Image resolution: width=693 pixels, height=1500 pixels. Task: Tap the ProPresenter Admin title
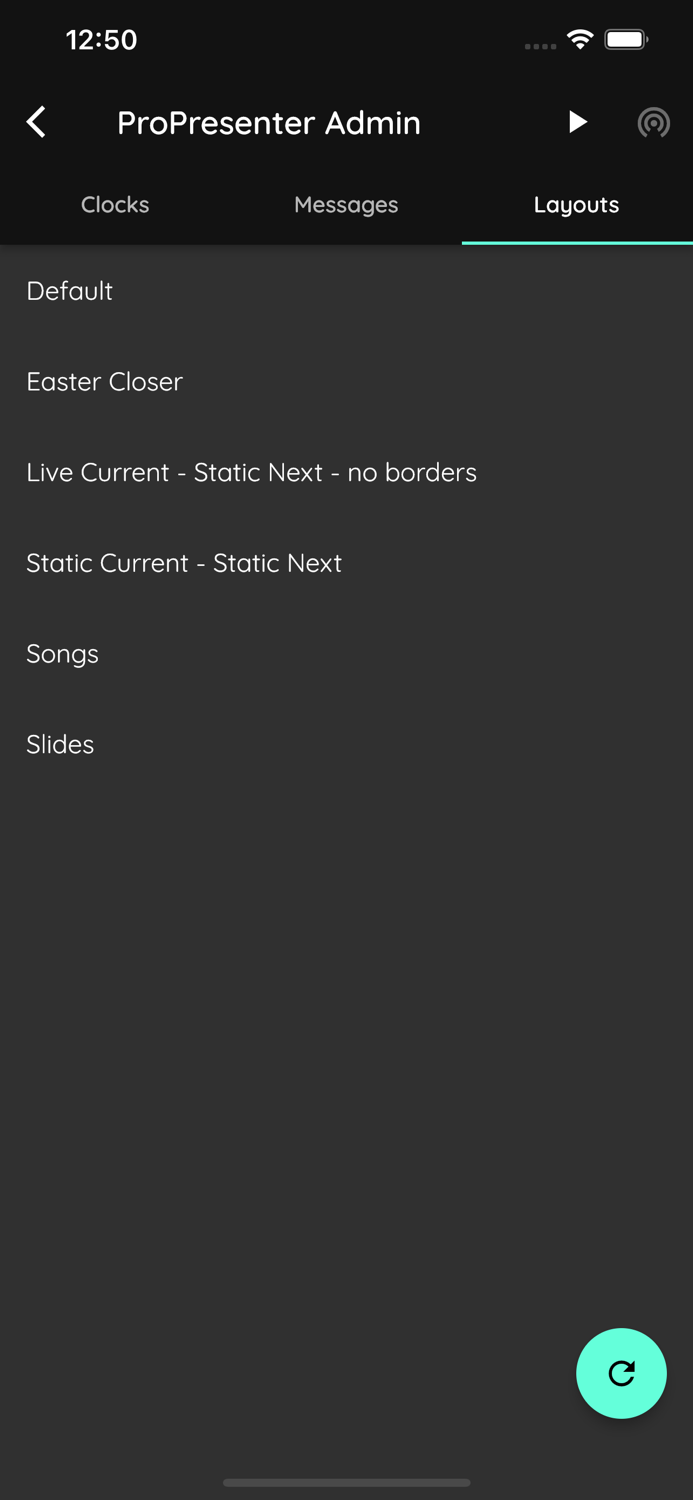coord(269,122)
